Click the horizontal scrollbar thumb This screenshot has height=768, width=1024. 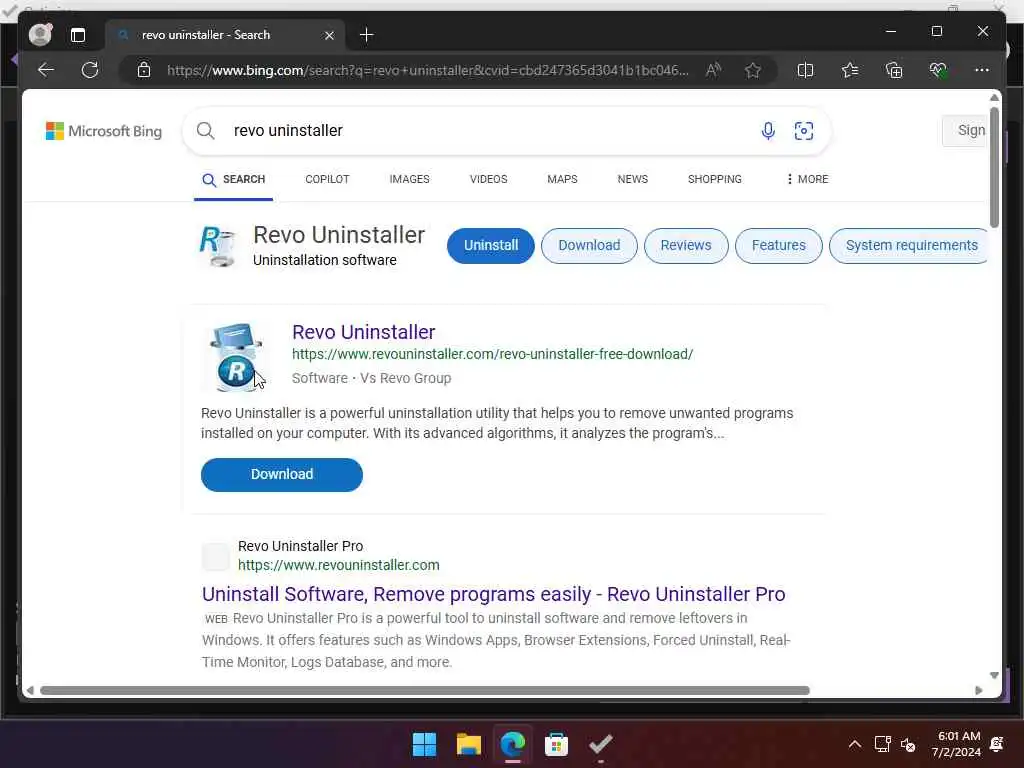pyautogui.click(x=424, y=690)
